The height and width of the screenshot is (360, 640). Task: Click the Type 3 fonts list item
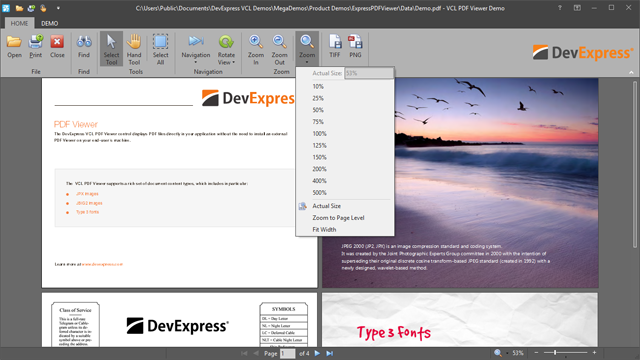(x=87, y=212)
